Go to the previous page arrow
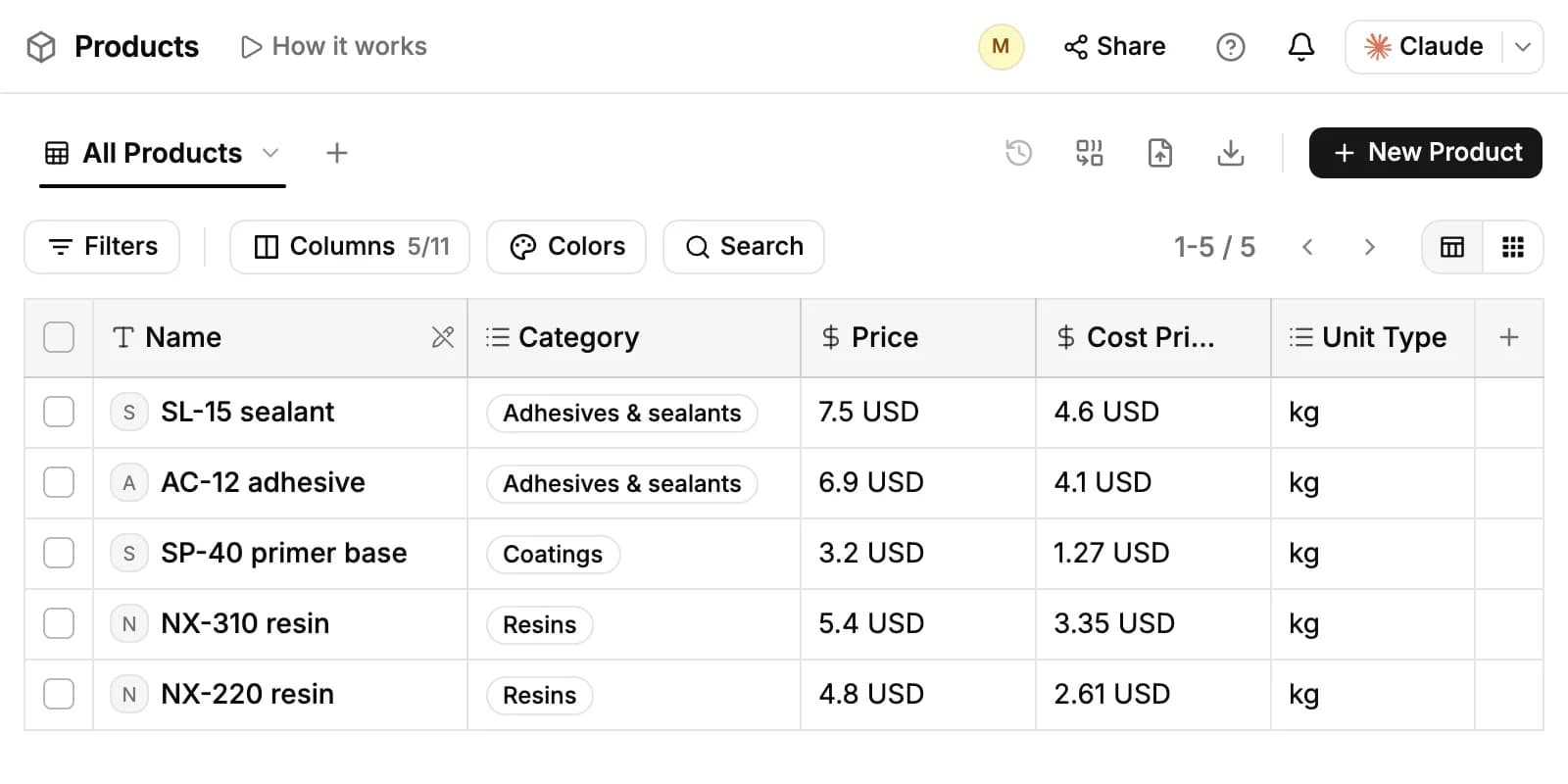 [1306, 247]
